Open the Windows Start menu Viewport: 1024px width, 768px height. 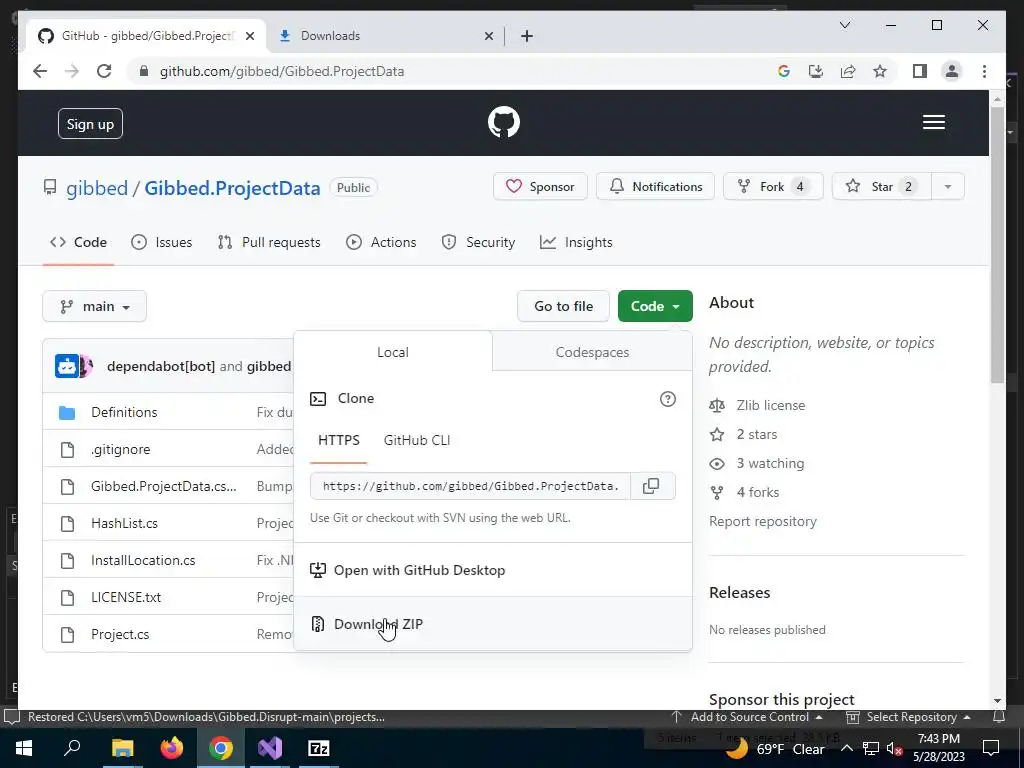(24, 748)
